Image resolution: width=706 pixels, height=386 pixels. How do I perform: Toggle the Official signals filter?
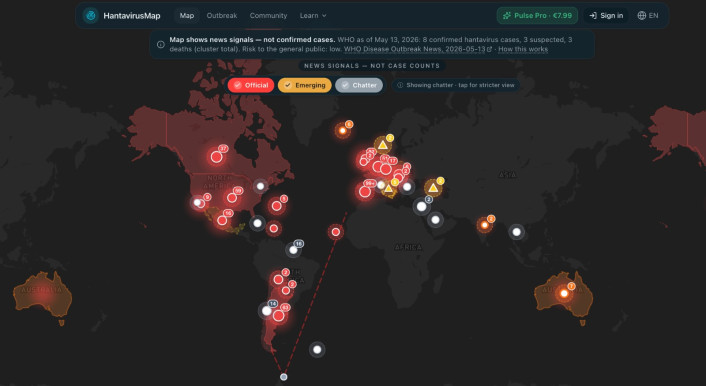[251, 85]
